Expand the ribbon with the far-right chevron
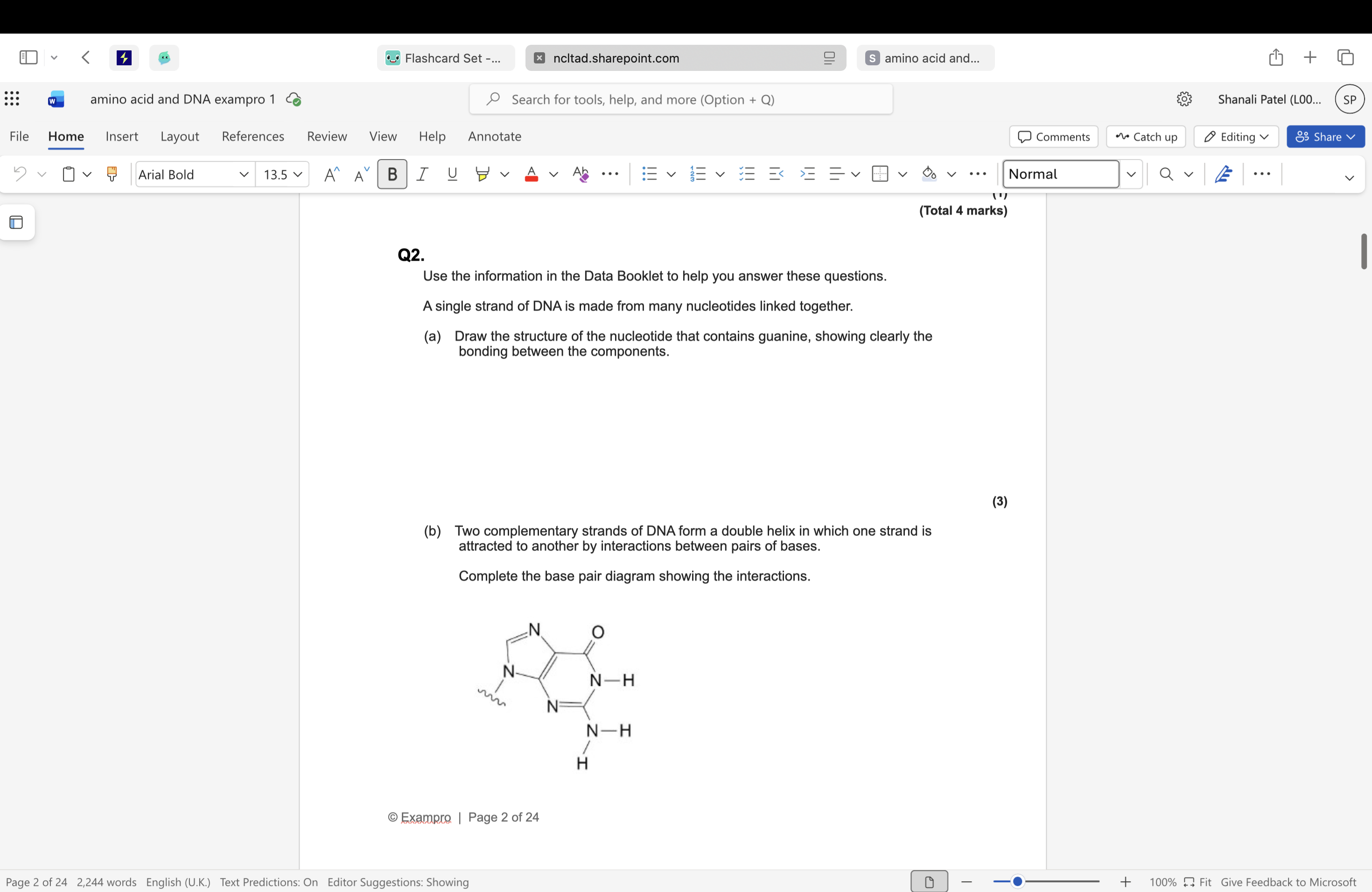 pos(1349,177)
